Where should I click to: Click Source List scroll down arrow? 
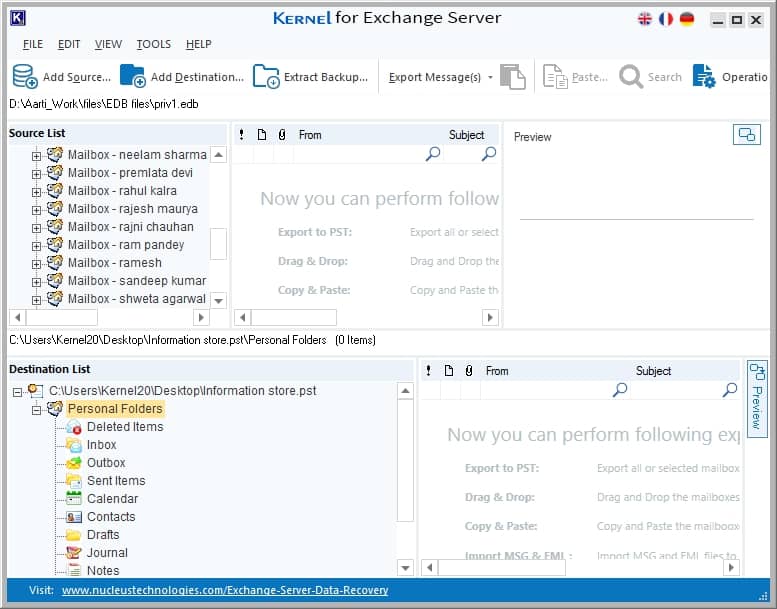pos(219,300)
